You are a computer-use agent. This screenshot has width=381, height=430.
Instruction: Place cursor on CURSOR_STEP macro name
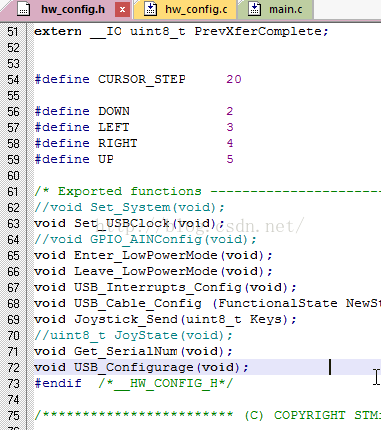click(x=142, y=80)
